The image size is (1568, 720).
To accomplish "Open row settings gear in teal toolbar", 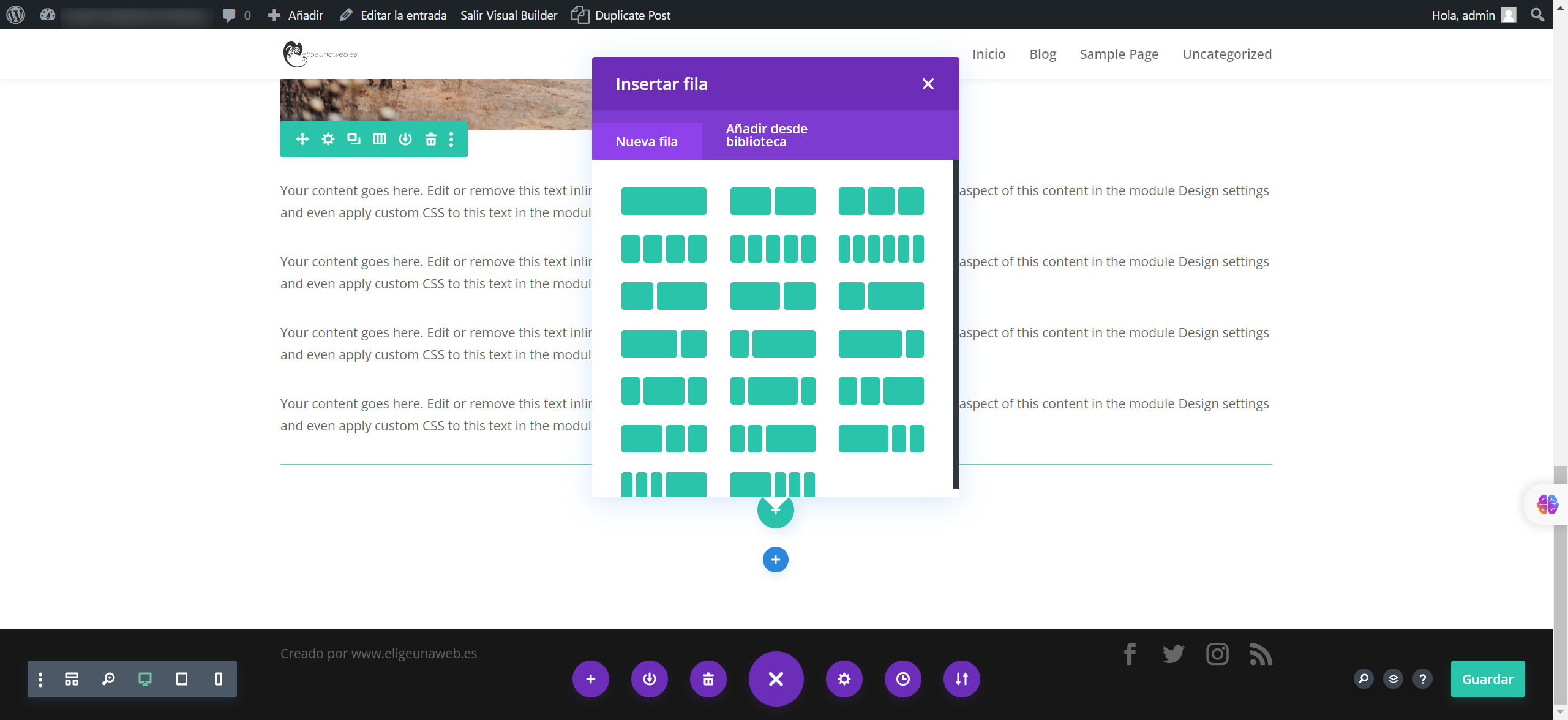I will click(x=328, y=139).
